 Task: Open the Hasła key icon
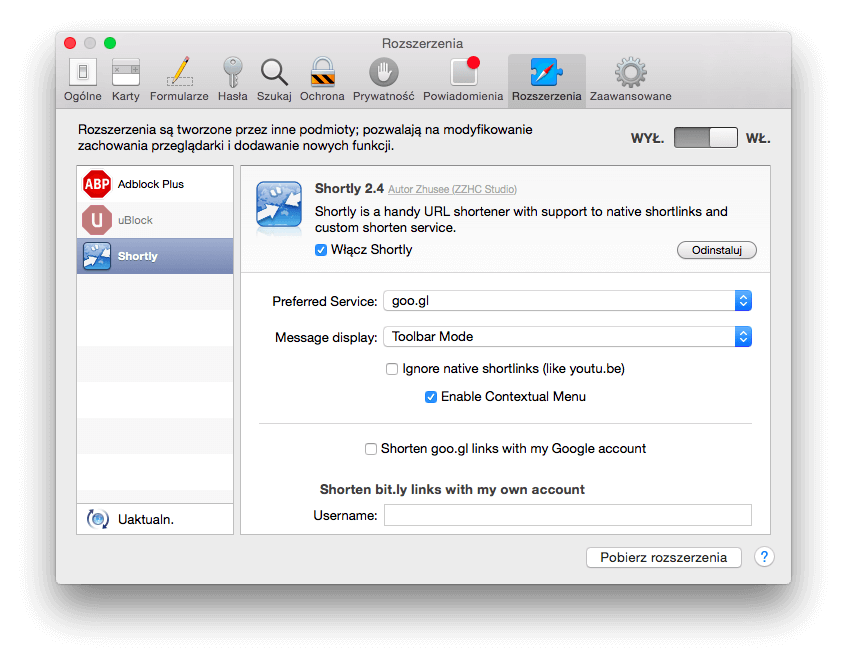pos(233,72)
